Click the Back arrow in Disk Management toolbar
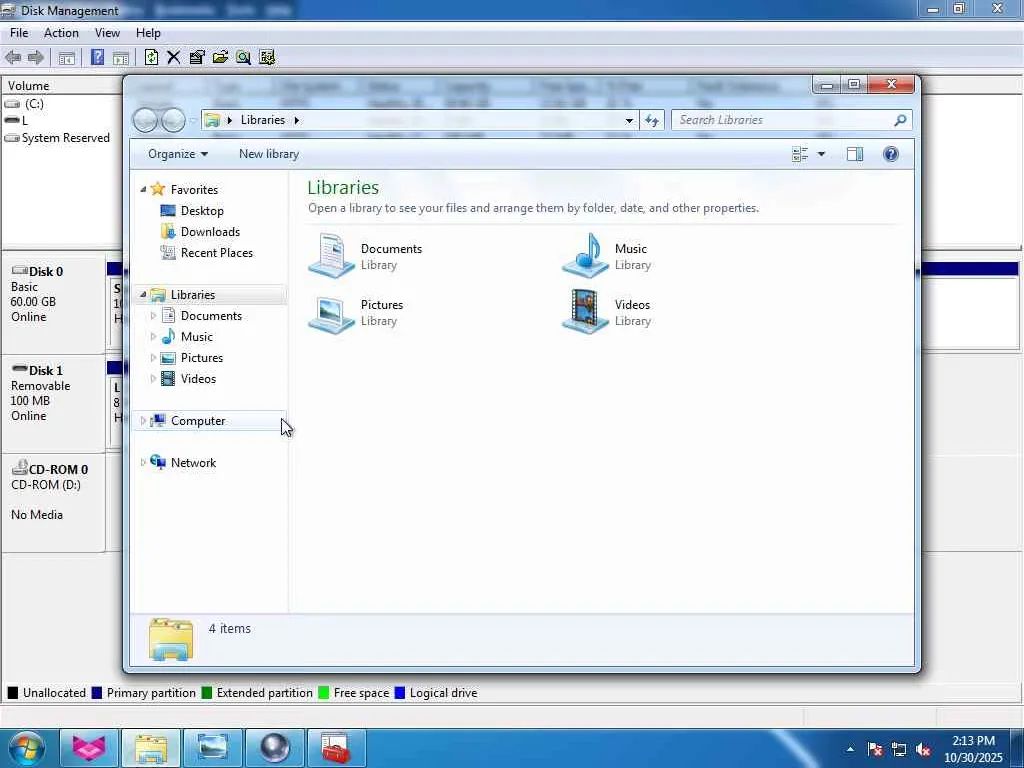Screen dimensions: 1024x768 13,57
